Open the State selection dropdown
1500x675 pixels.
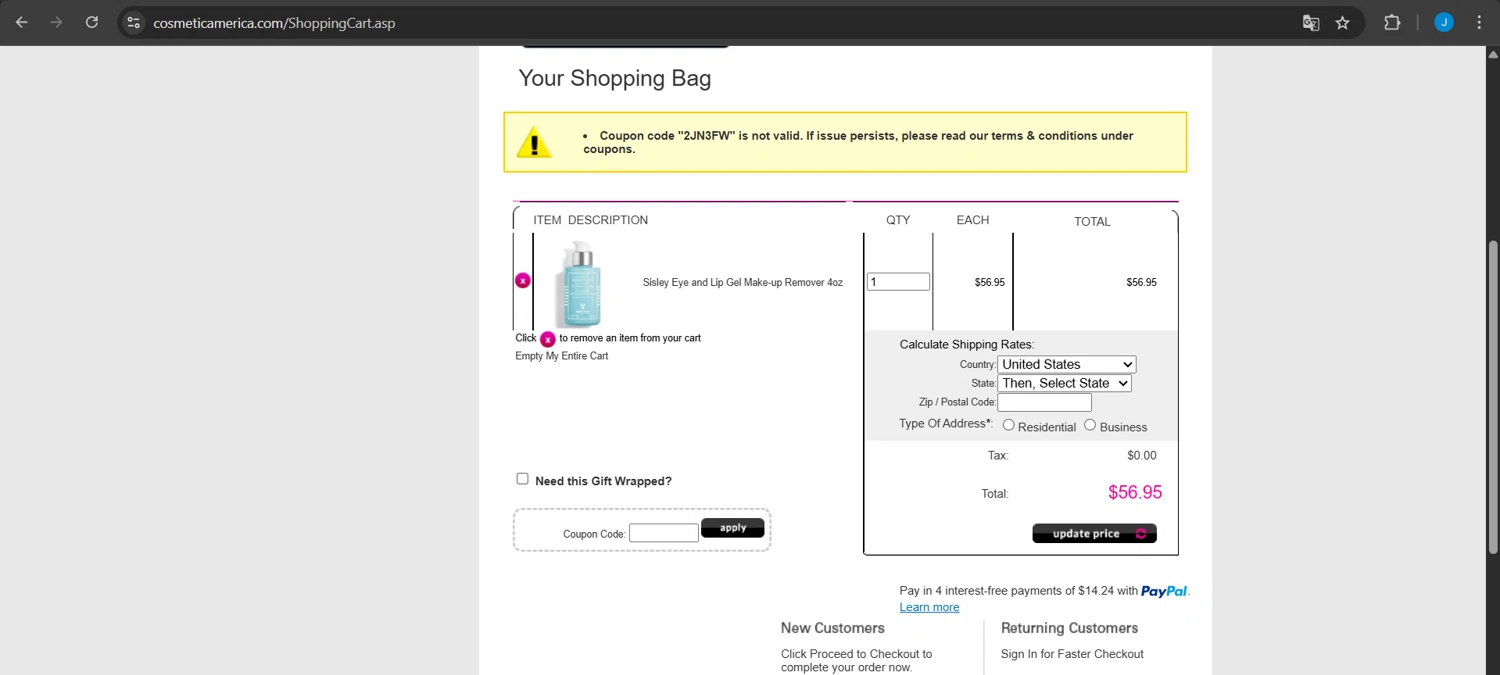coord(1065,383)
